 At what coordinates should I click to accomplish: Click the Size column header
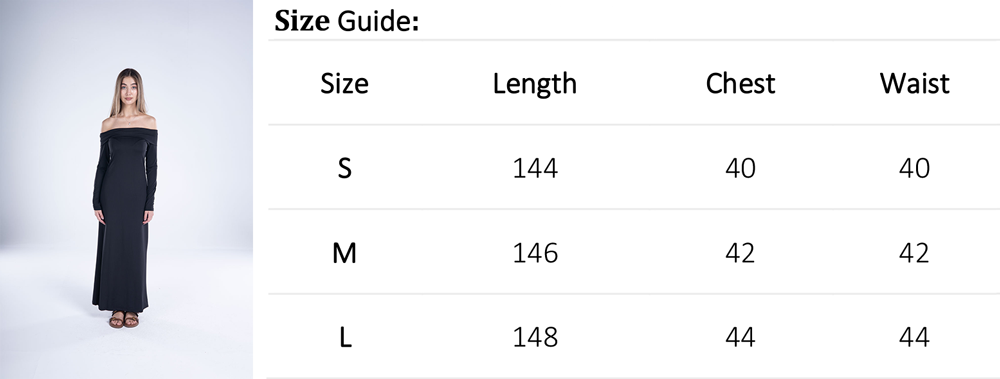coord(344,84)
